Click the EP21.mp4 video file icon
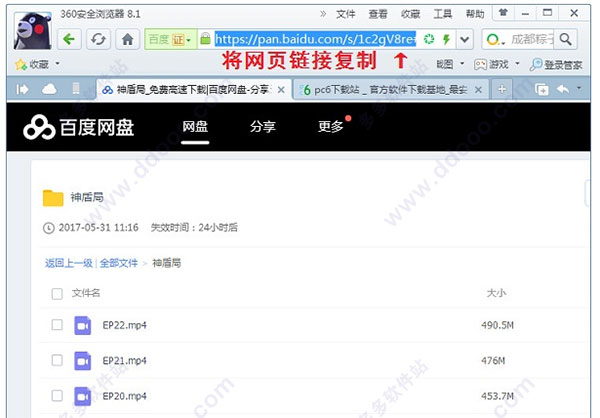The width and height of the screenshot is (600, 418). click(x=83, y=361)
